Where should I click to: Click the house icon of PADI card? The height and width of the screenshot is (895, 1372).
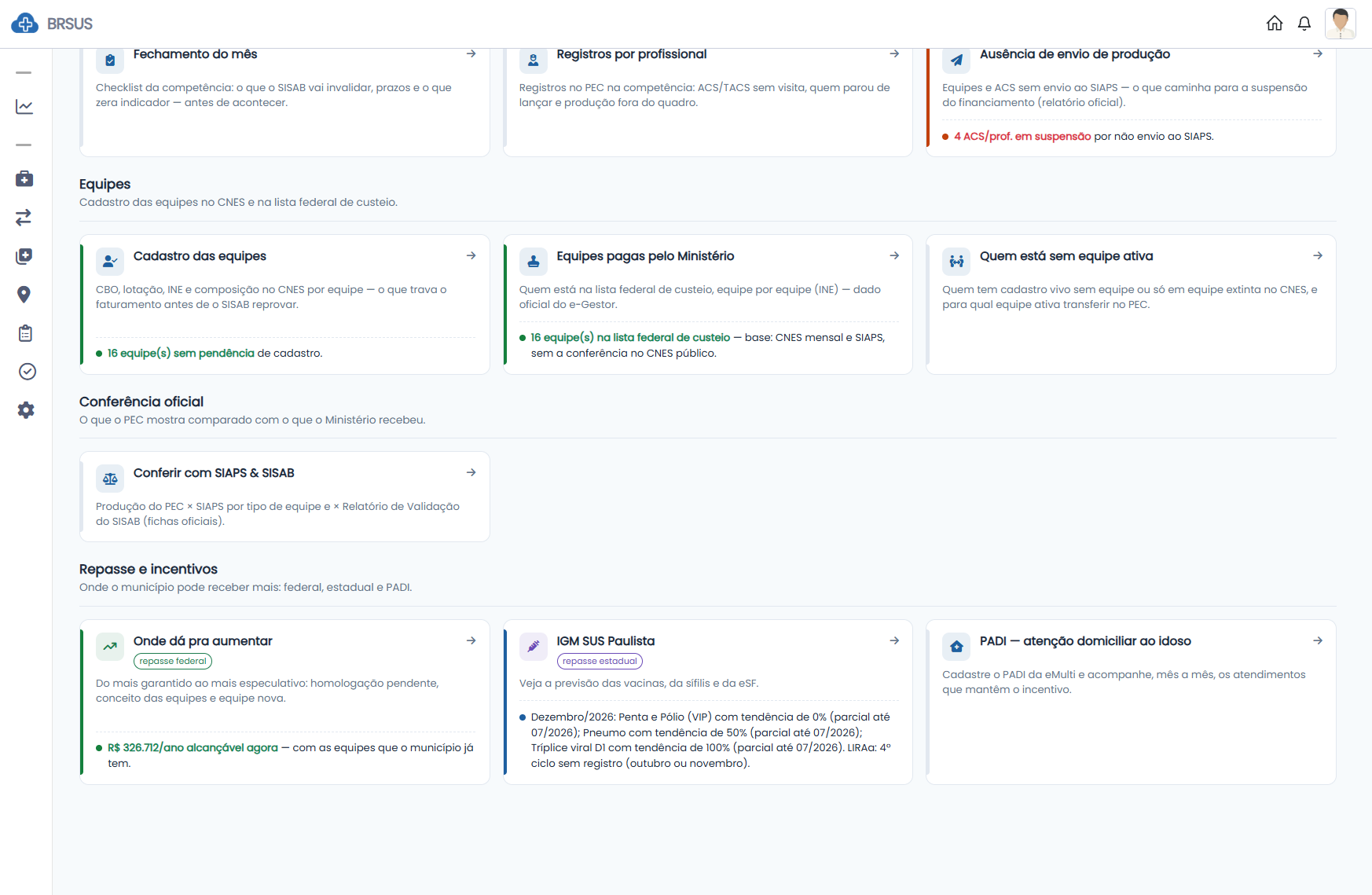point(956,647)
